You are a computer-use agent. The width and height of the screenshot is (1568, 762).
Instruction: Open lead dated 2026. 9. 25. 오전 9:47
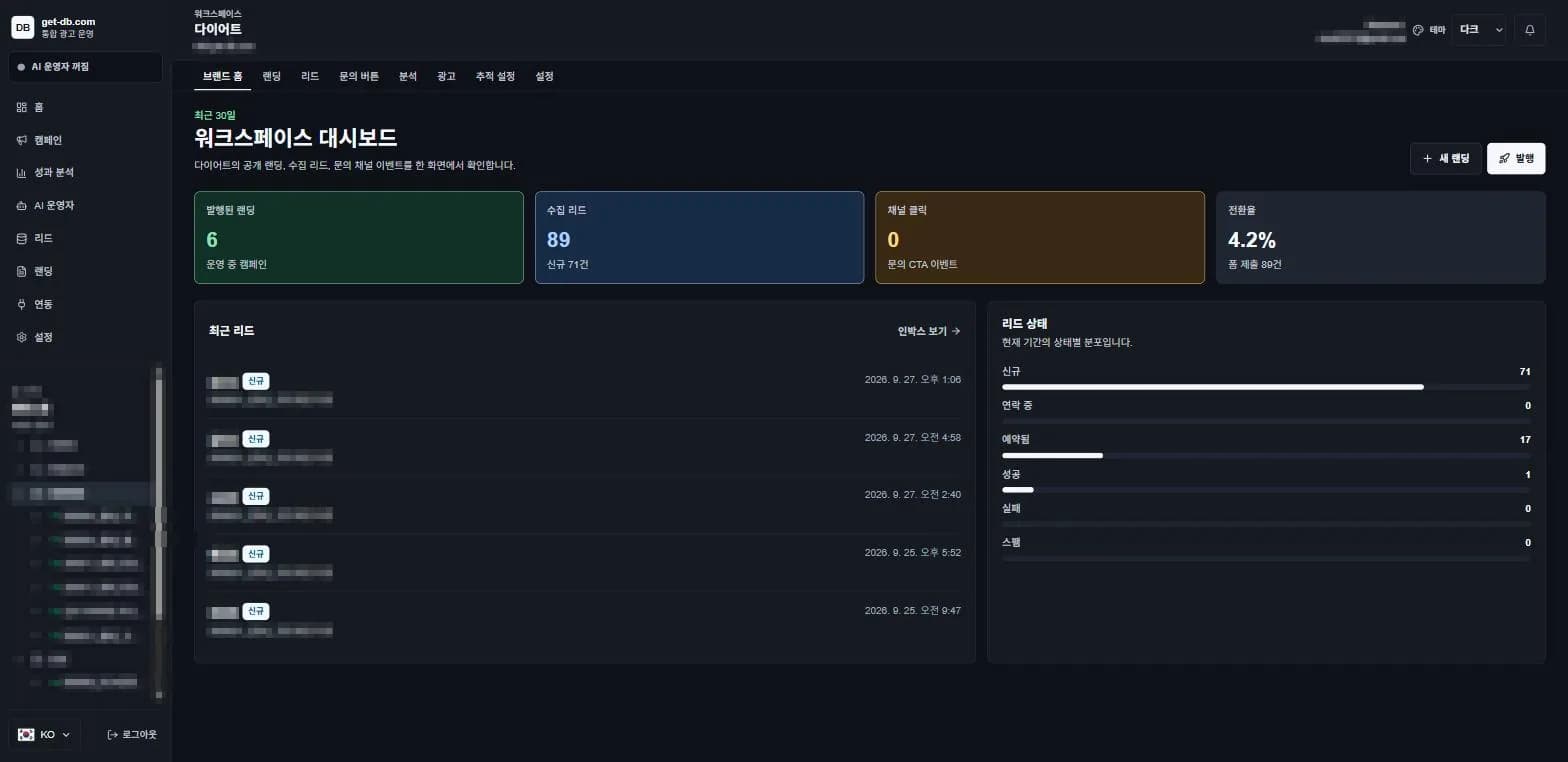point(584,620)
